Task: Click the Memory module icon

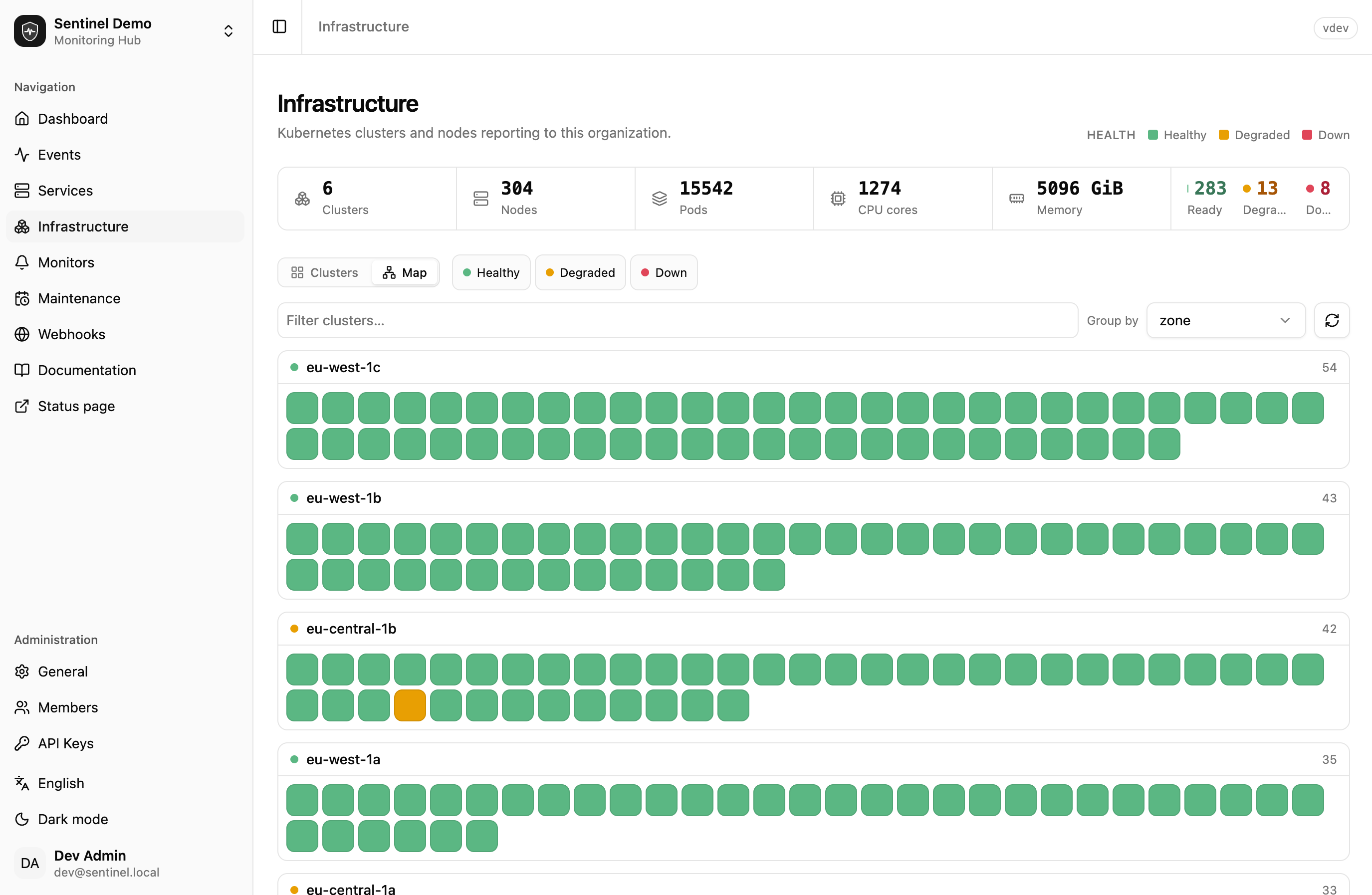Action: pyautogui.click(x=1017, y=199)
